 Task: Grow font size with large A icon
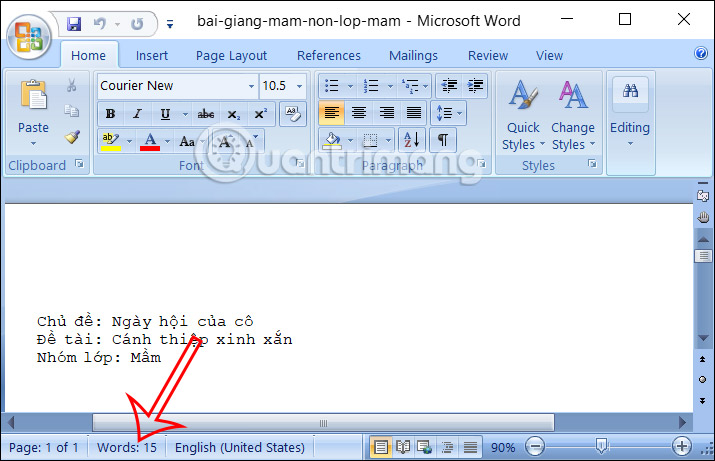click(x=225, y=141)
